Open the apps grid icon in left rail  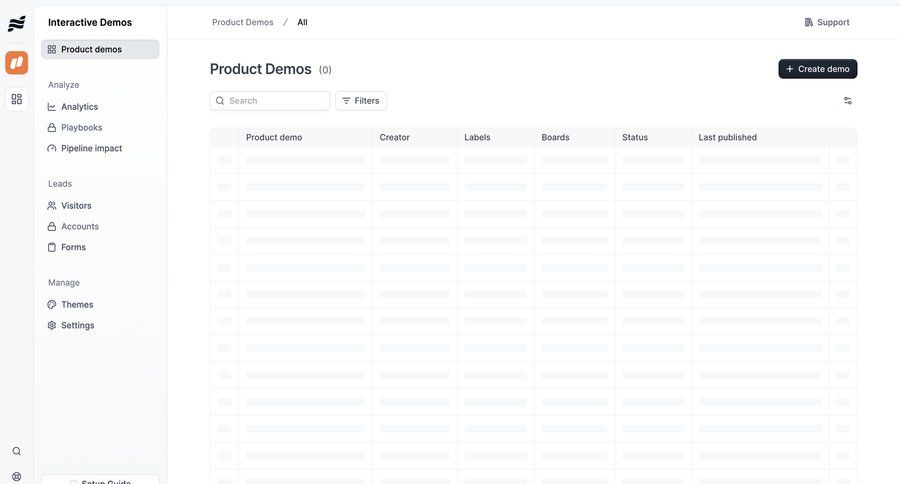click(x=17, y=99)
